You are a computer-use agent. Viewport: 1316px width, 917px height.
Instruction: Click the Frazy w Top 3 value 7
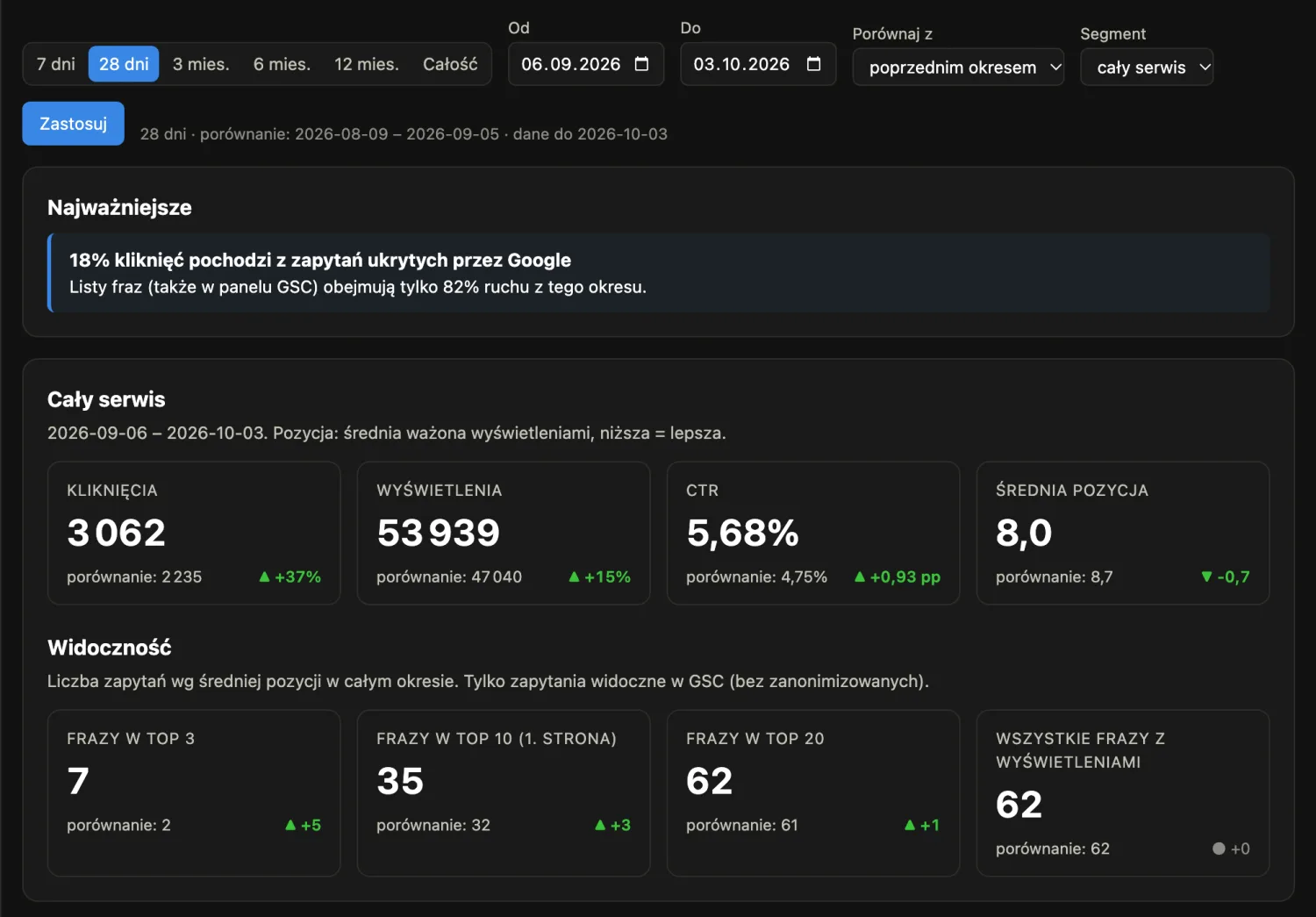[x=78, y=781]
